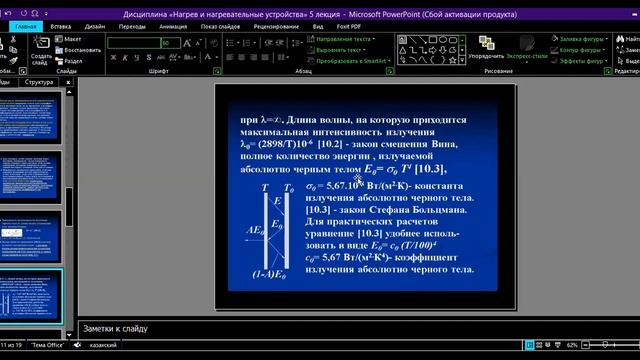The image size is (640, 360).
Task: Toggle center text alignment
Action: point(242,58)
